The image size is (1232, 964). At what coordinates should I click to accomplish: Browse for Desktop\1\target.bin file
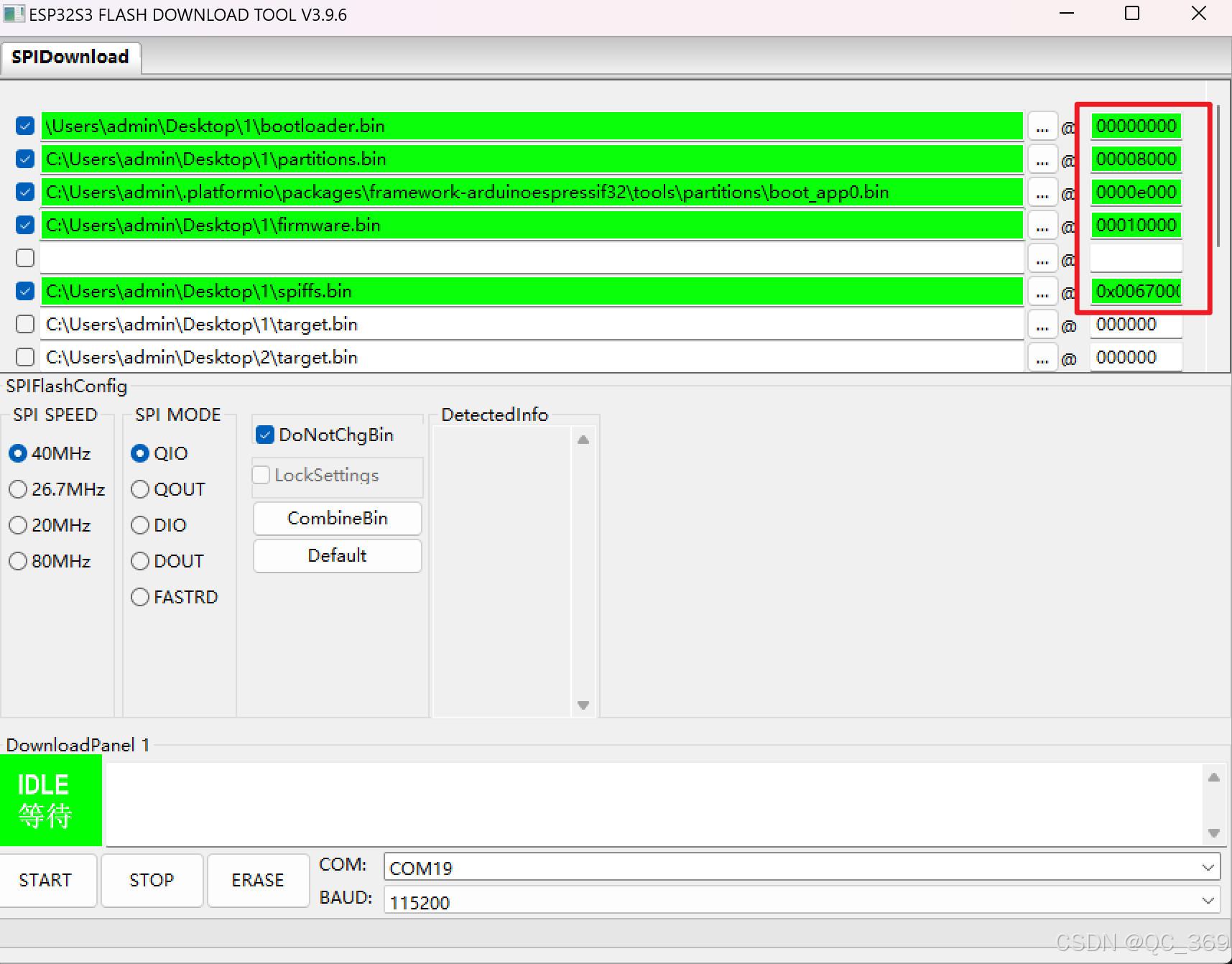1042,324
